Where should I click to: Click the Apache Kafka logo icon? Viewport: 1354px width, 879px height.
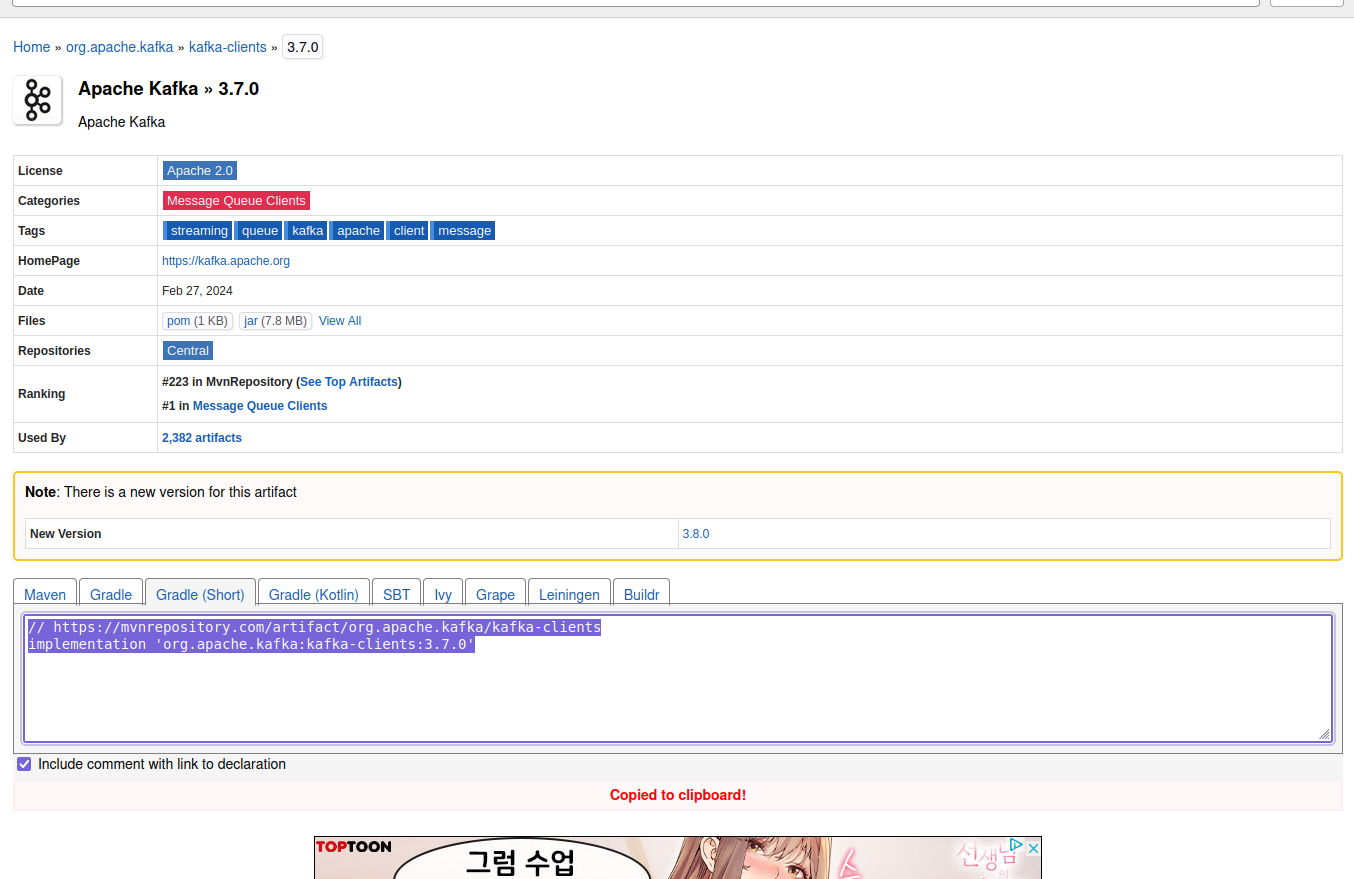coord(38,100)
